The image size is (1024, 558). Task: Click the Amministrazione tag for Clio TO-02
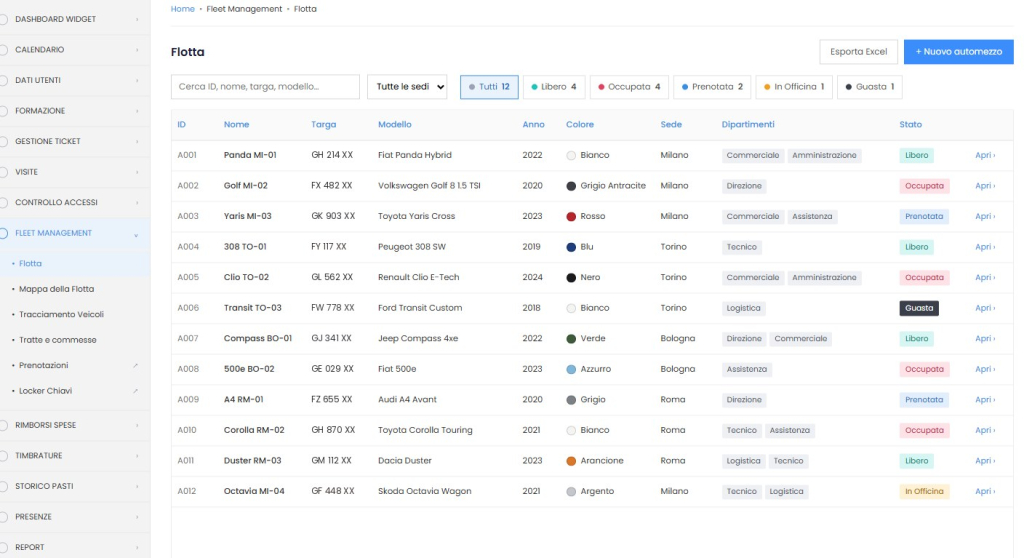click(x=824, y=278)
